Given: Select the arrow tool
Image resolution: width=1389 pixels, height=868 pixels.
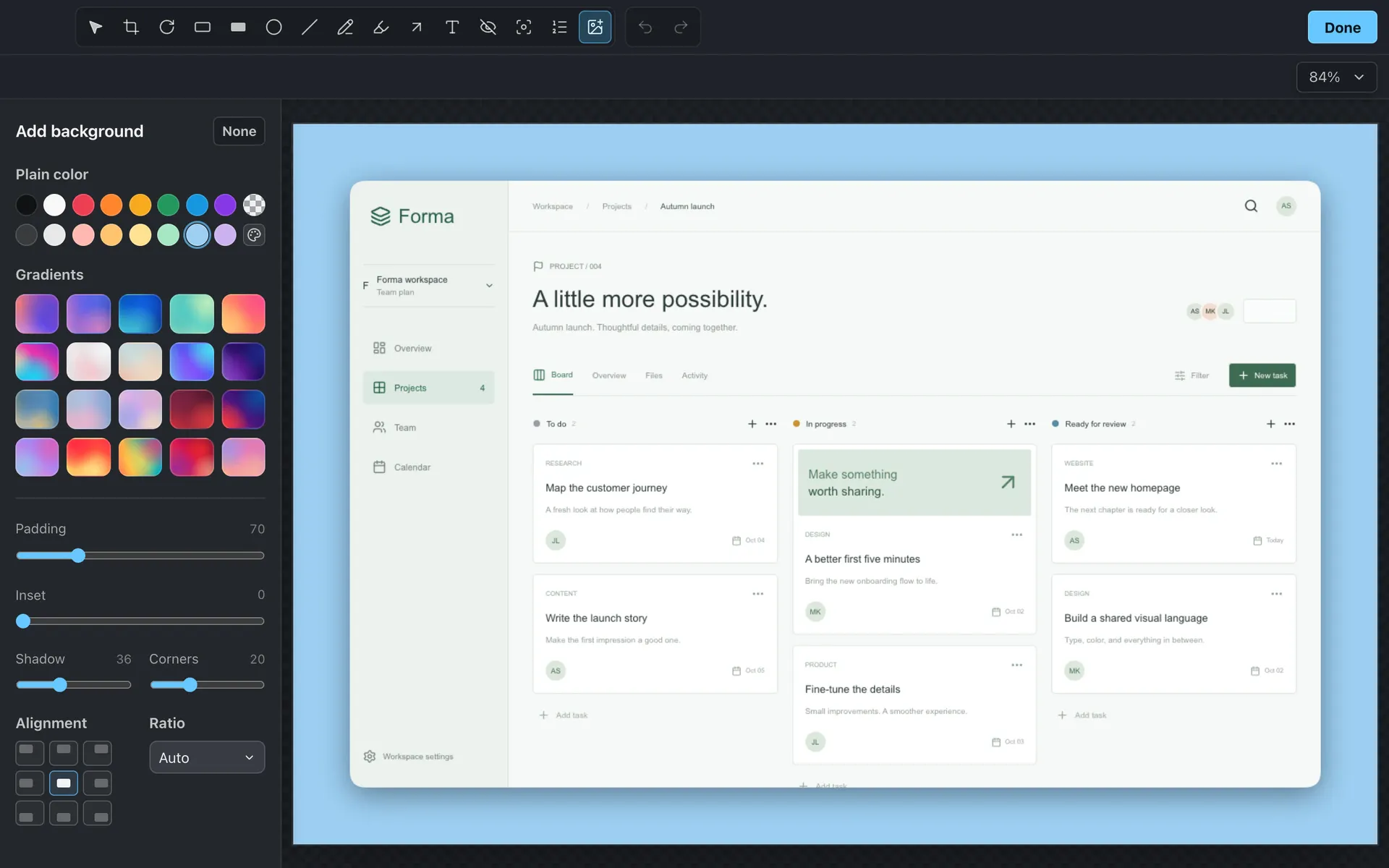Looking at the screenshot, I should click(x=417, y=27).
